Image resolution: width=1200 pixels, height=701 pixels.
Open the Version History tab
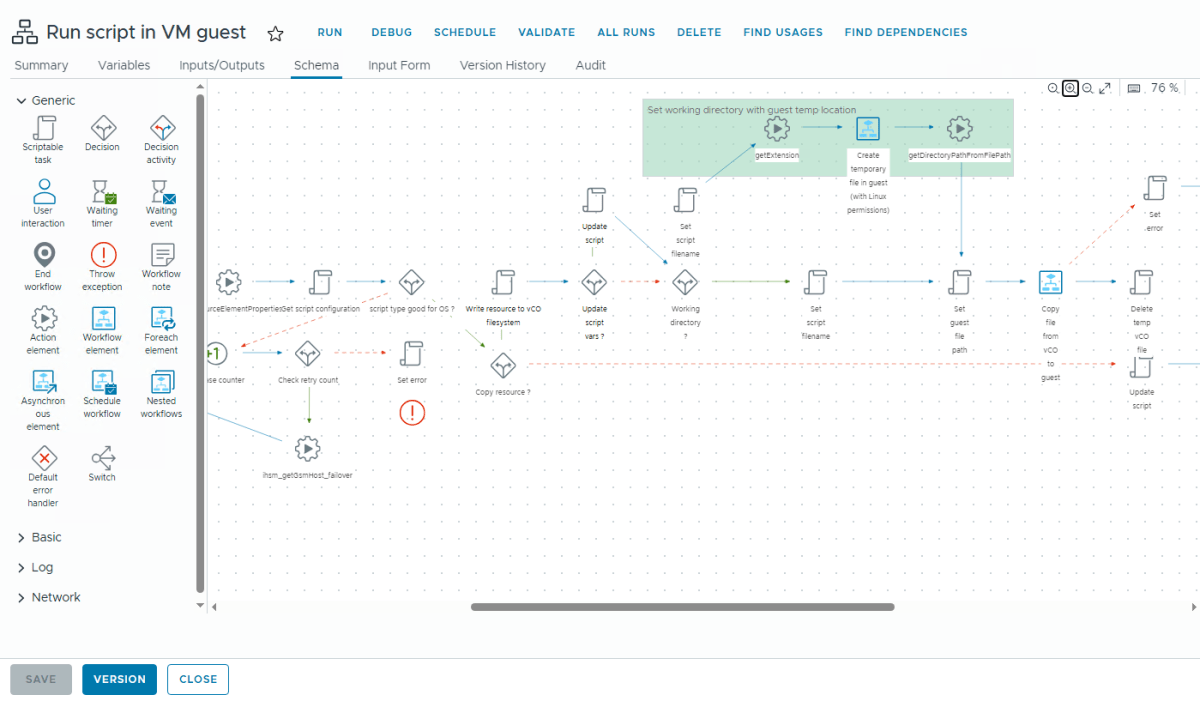pyautogui.click(x=502, y=65)
